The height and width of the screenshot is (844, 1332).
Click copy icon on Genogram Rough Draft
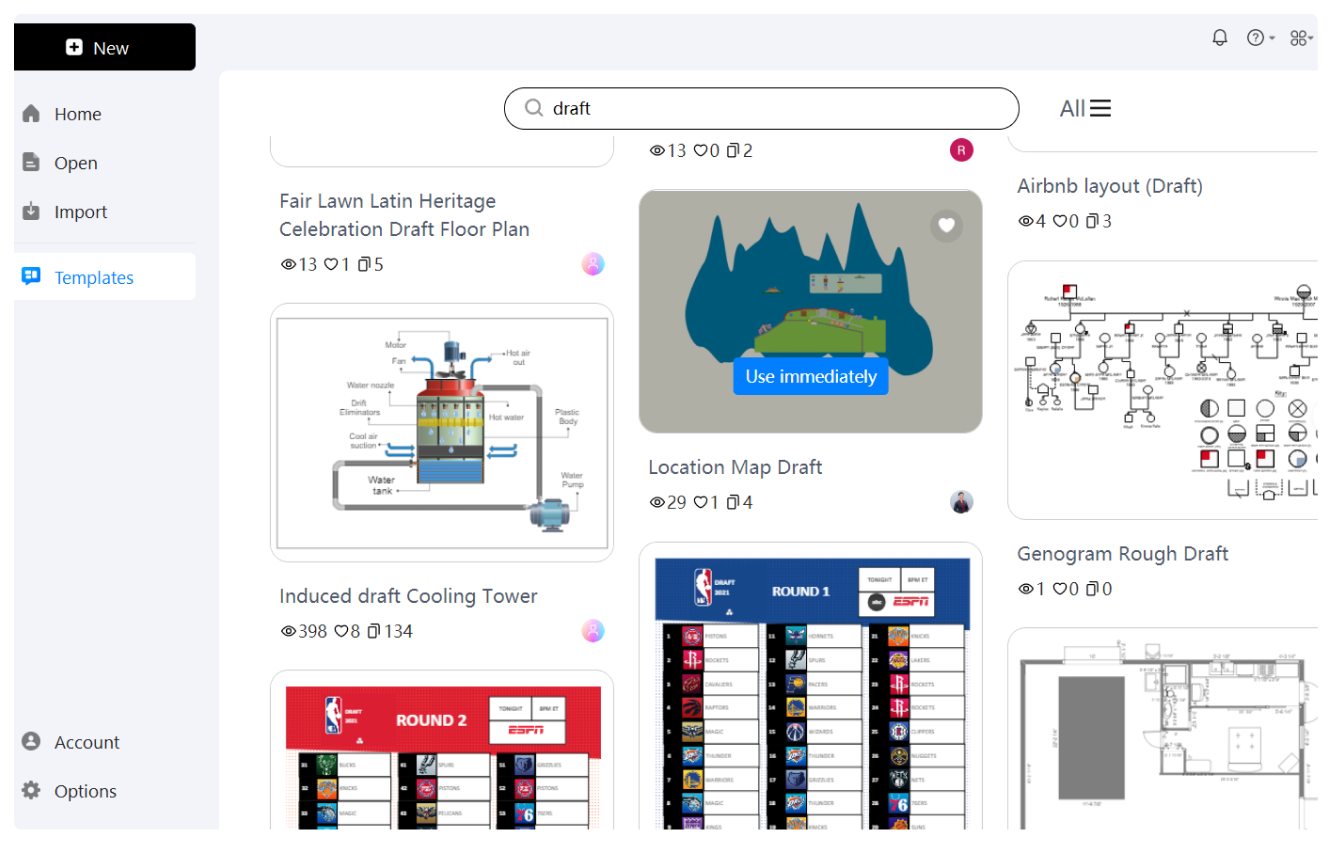coord(1093,589)
